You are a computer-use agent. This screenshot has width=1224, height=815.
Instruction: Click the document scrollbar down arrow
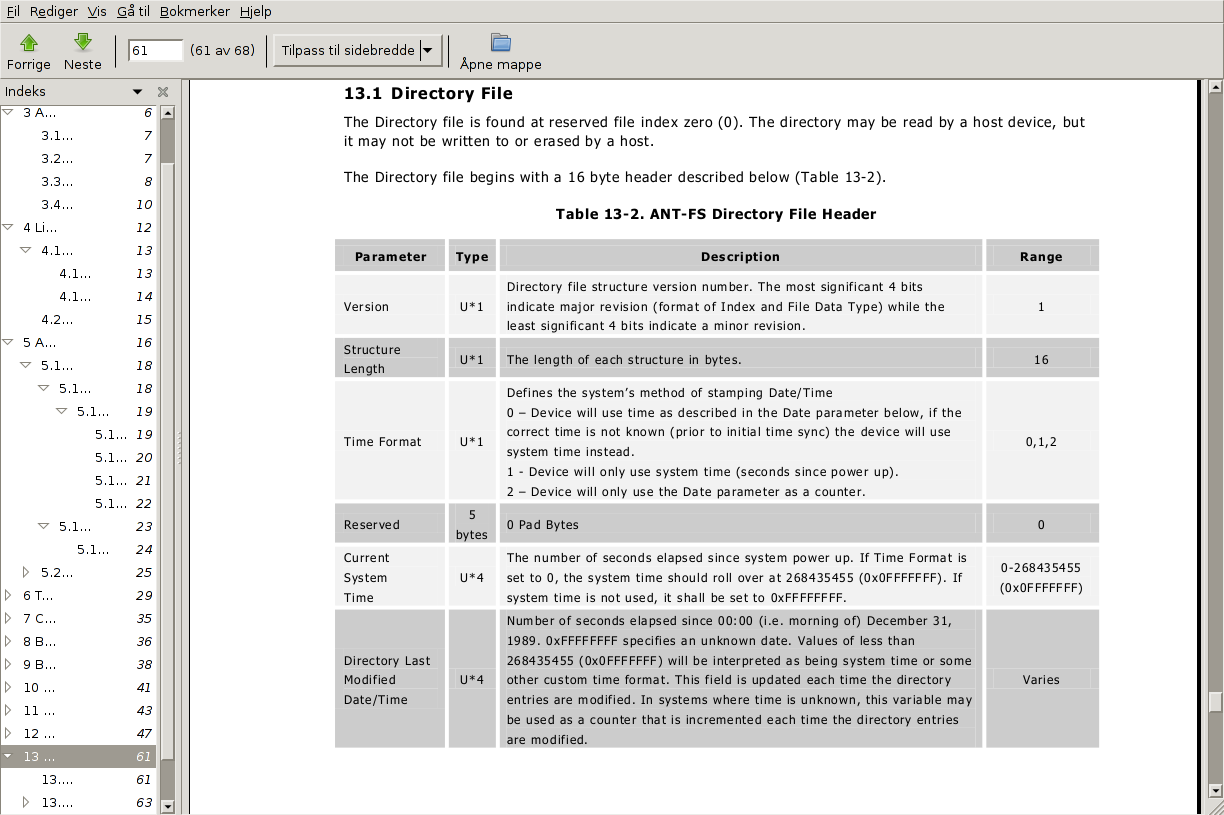click(x=1215, y=790)
